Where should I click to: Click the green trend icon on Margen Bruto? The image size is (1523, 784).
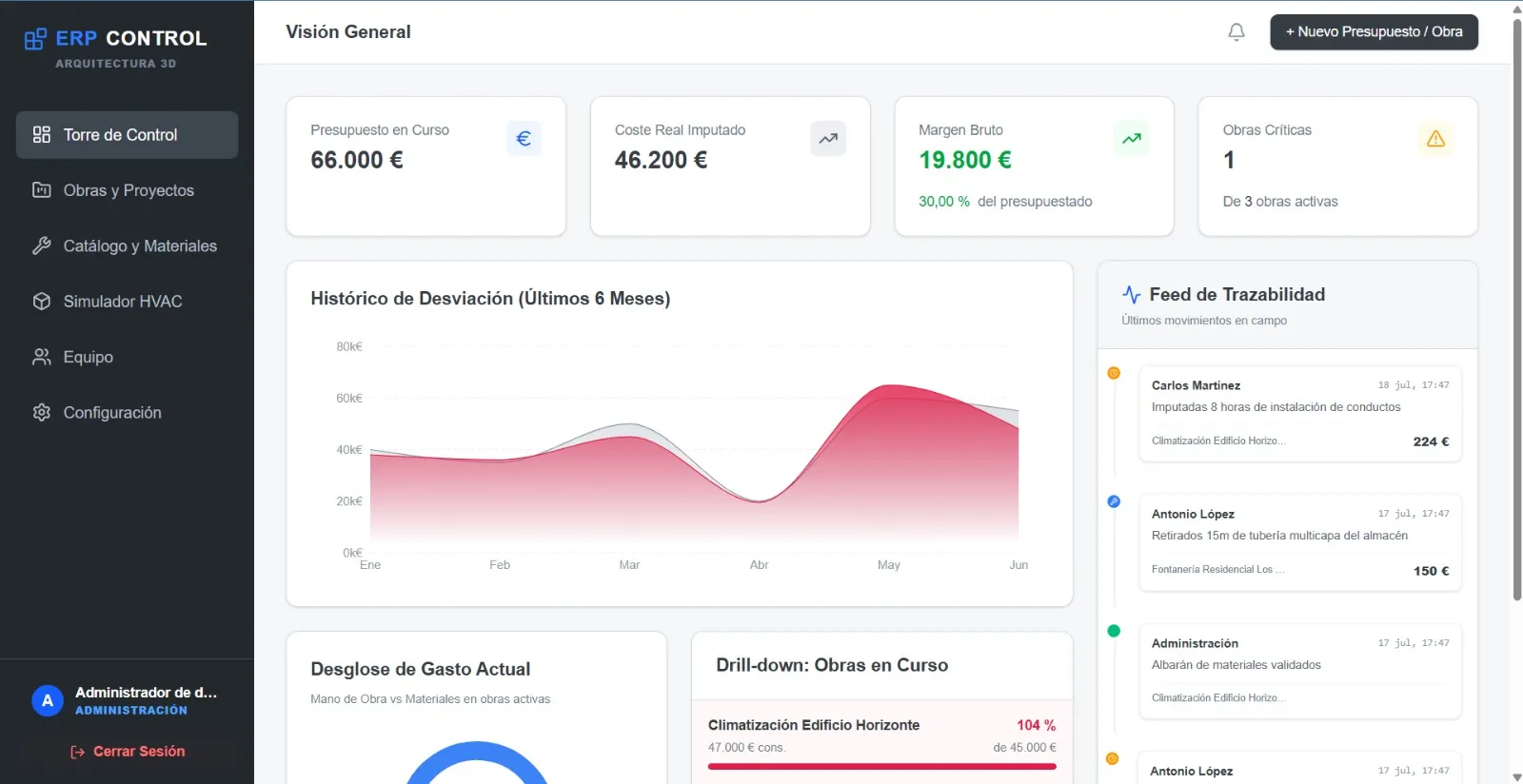tap(1132, 139)
